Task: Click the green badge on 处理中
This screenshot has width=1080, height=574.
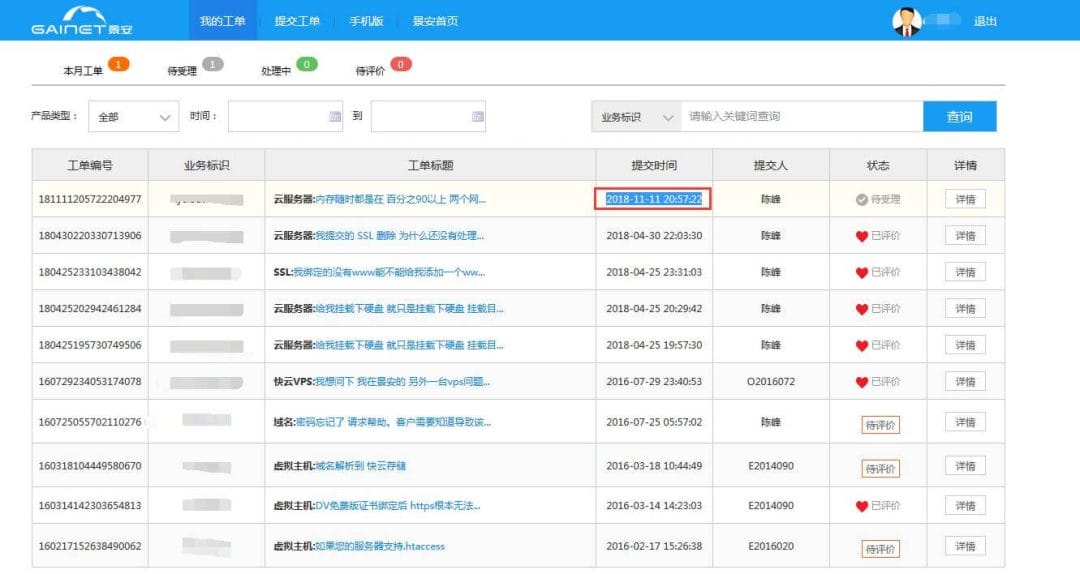Action: [x=306, y=65]
